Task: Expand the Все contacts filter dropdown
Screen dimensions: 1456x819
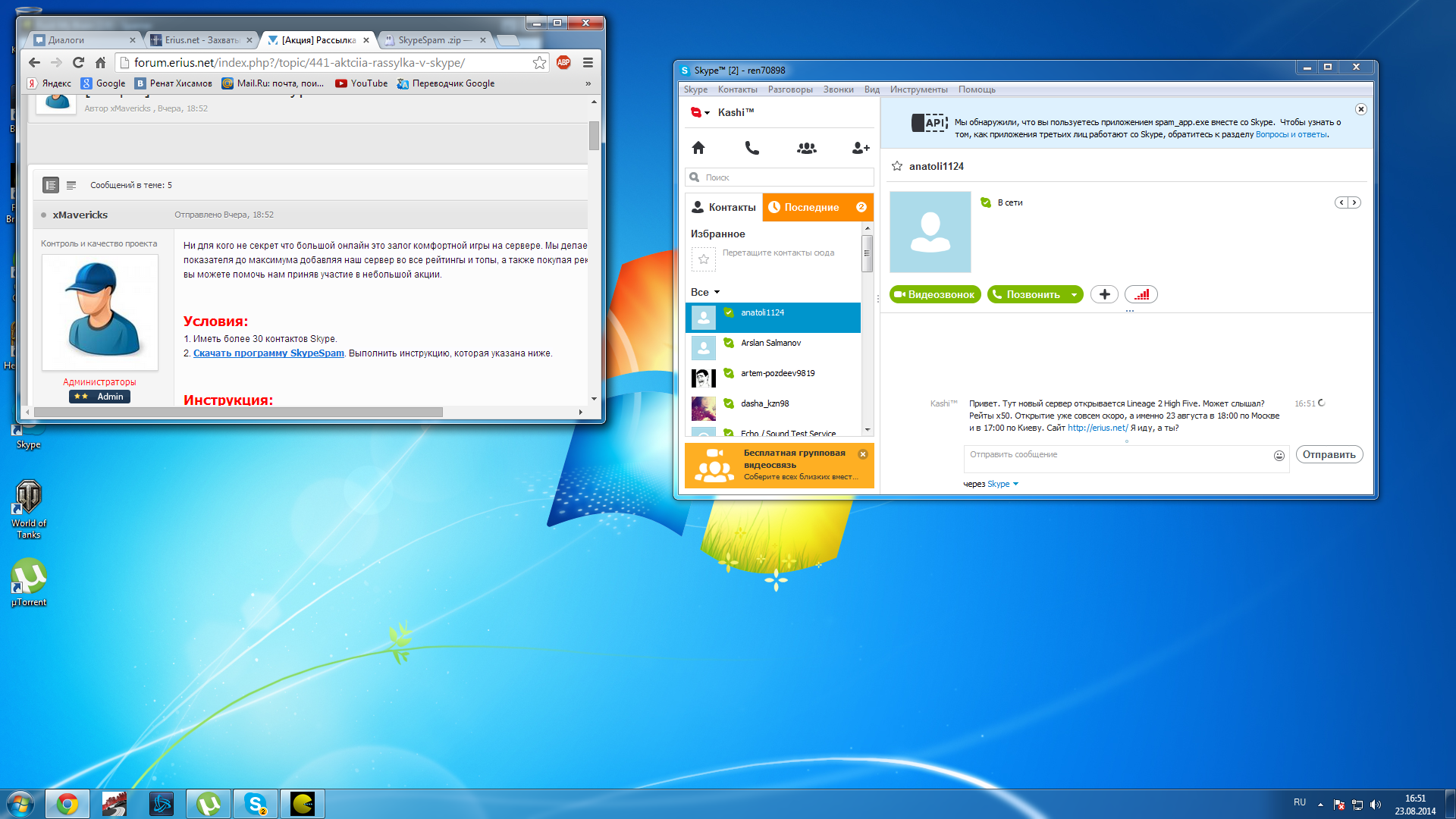Action: (x=716, y=293)
